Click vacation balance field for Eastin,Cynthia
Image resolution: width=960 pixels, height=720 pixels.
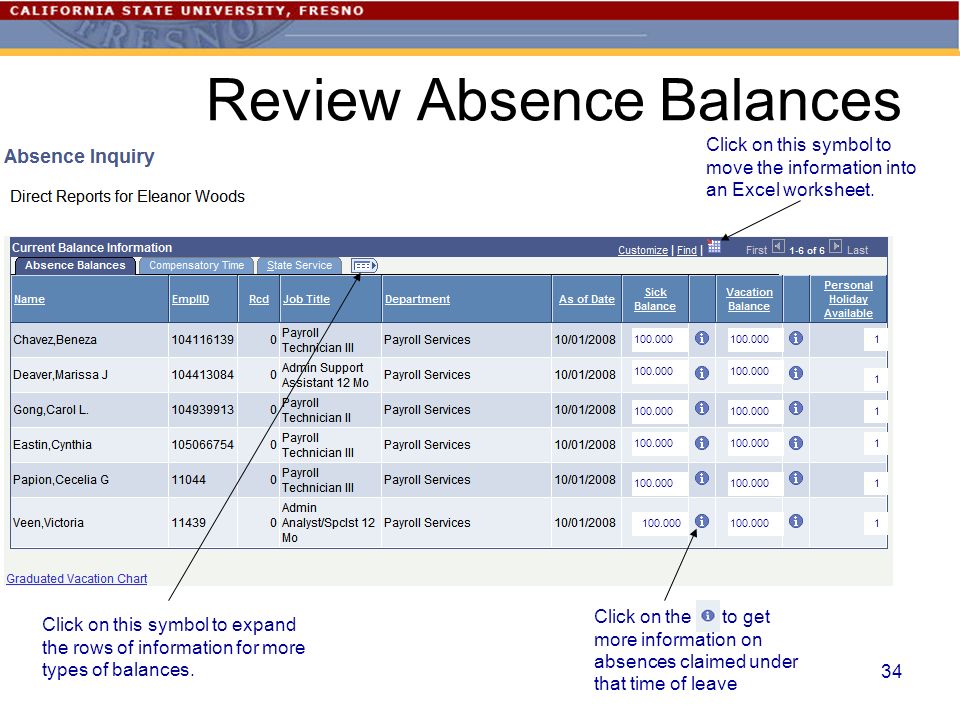pyautogui.click(x=754, y=443)
